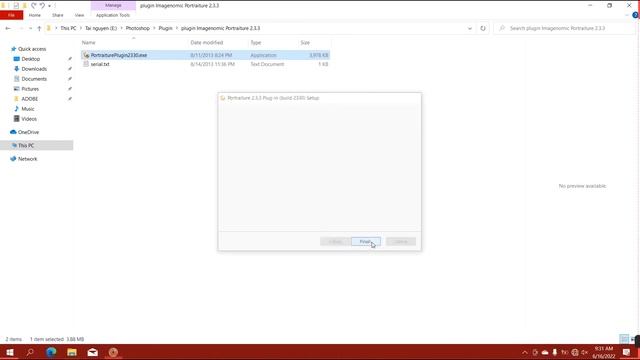640x360 pixels.
Task: Click Tai nguyen (E:) in the address path
Action: click(101, 28)
